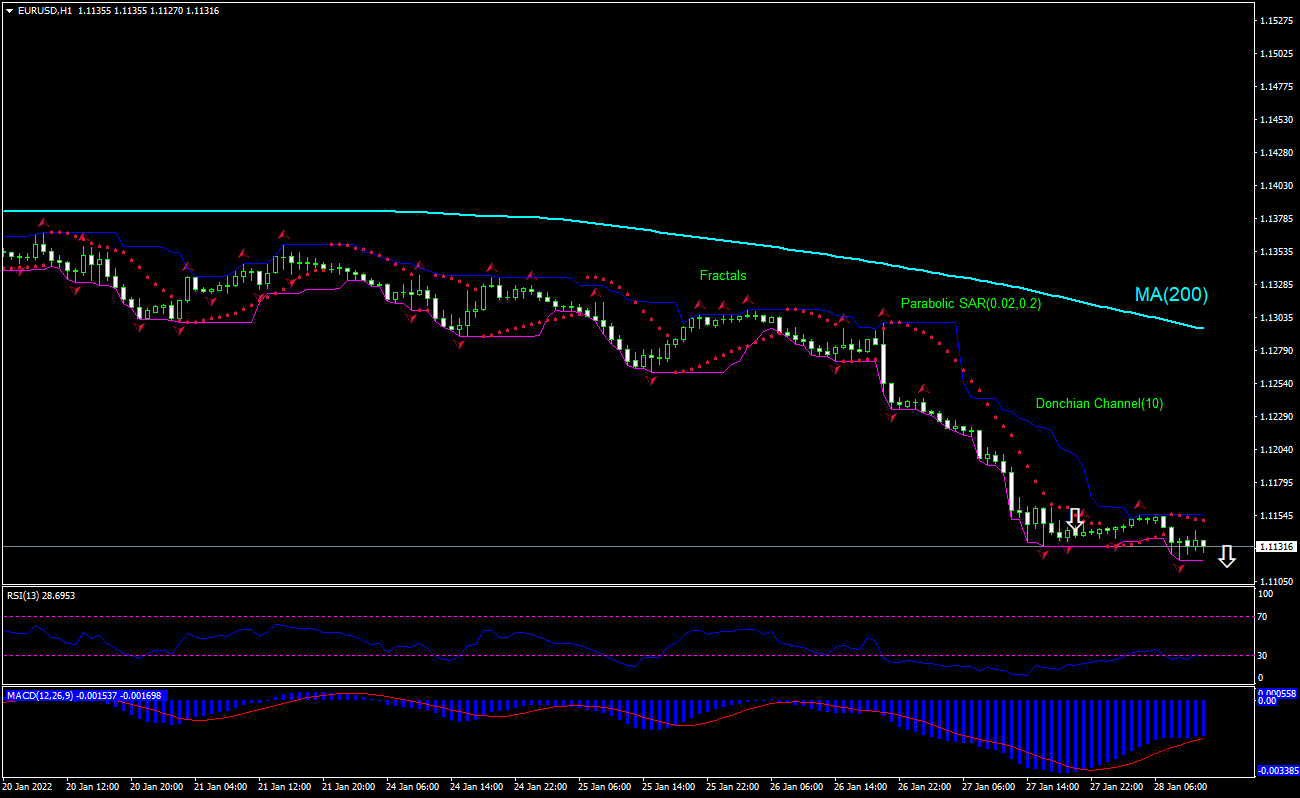Click the Donchian Channel(10) label
This screenshot has height=798, width=1300.
[x=1100, y=404]
